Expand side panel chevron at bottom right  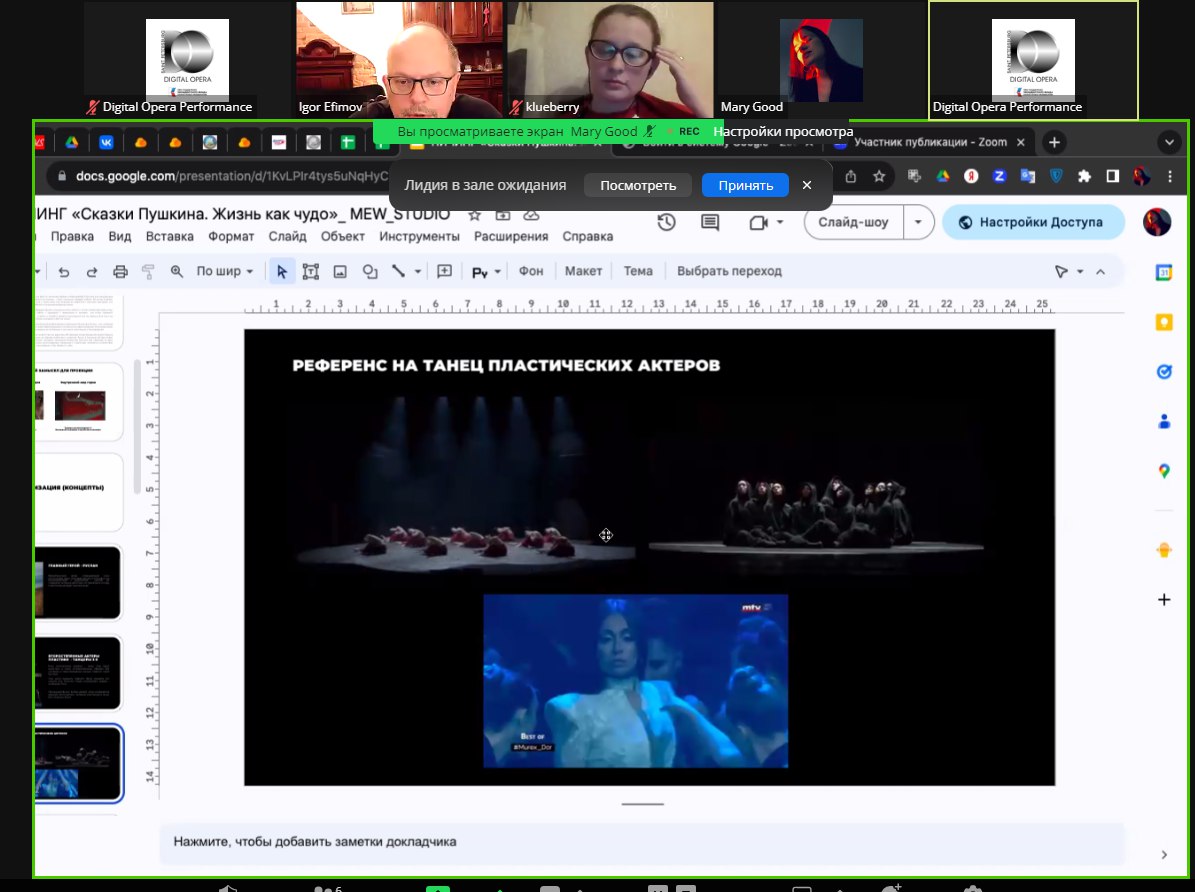click(1164, 855)
